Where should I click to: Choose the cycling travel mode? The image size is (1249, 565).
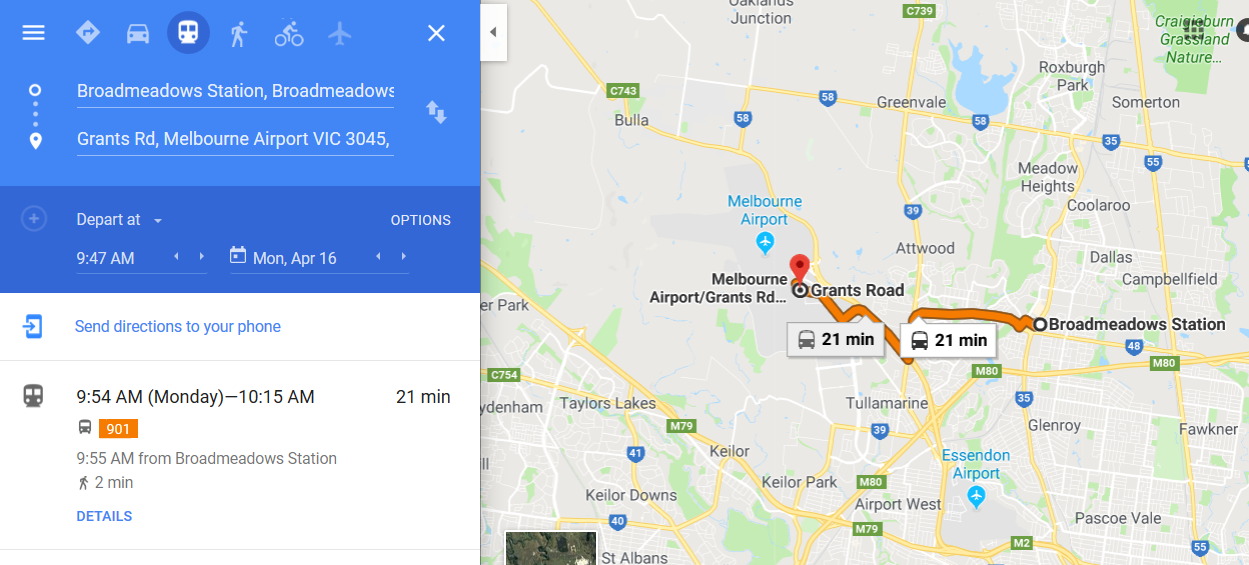289,33
